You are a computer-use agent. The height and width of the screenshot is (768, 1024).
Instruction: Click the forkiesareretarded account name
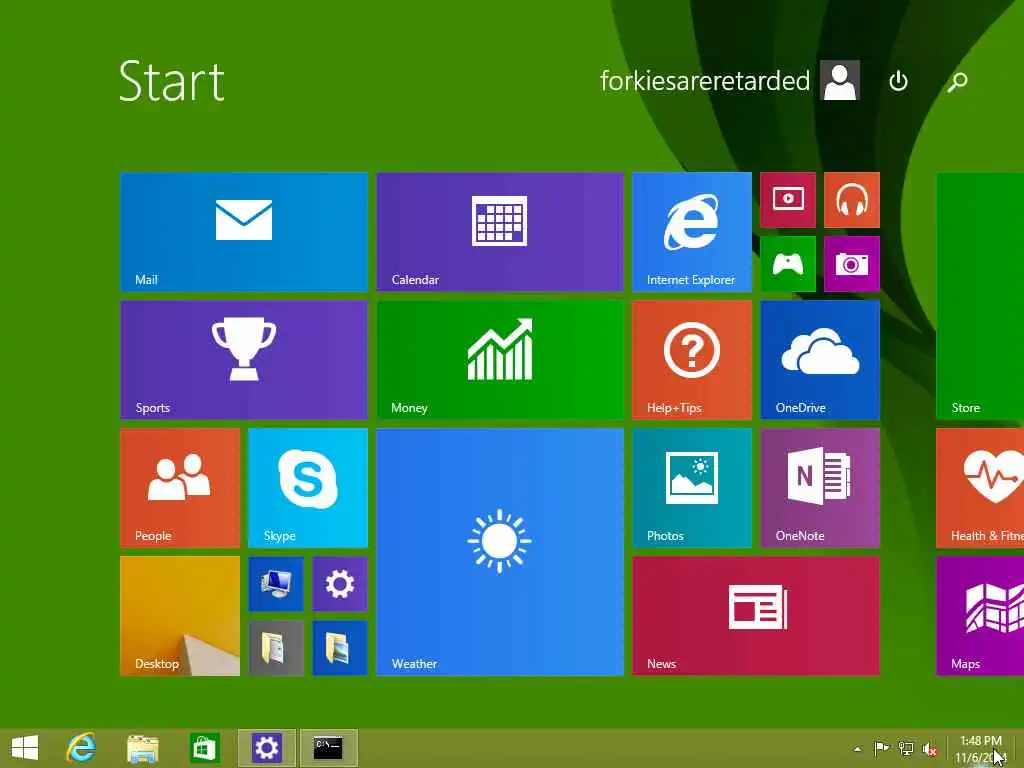(705, 81)
